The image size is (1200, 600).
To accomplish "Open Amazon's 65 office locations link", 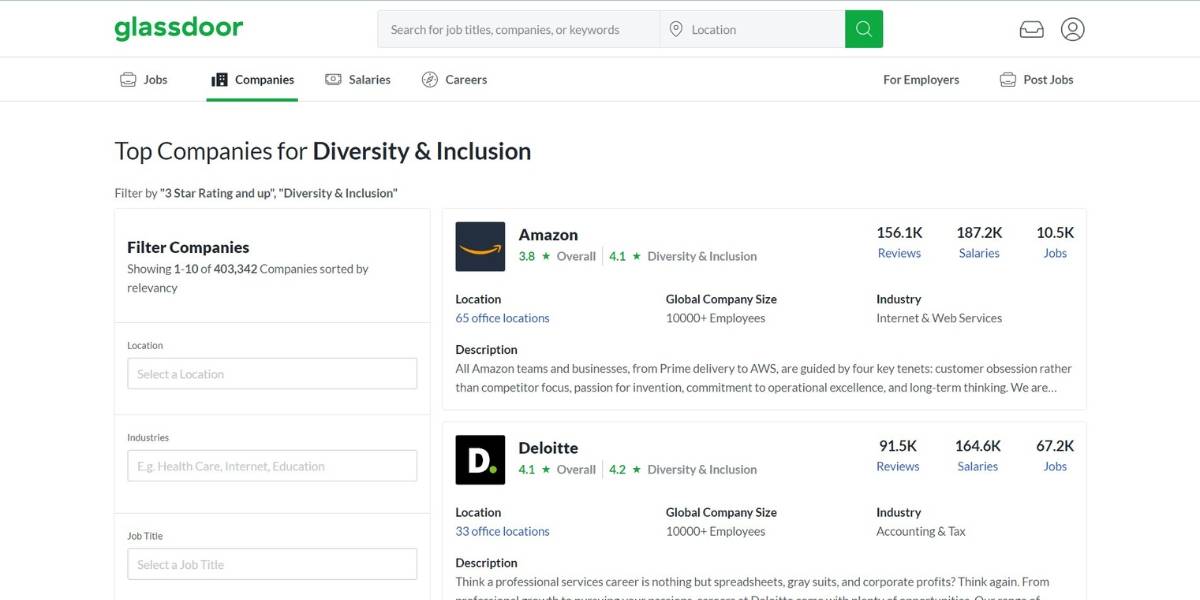I will click(502, 318).
